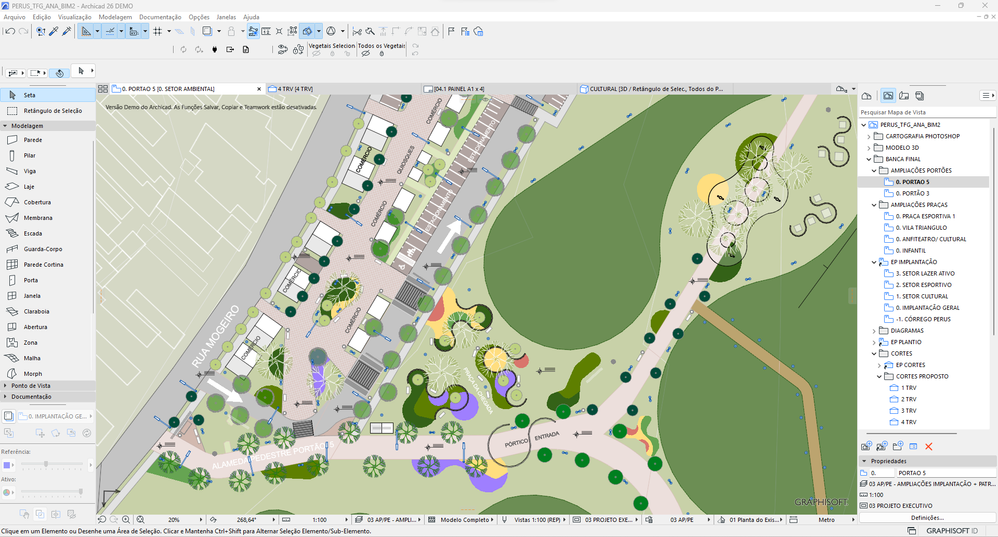This screenshot has width=998, height=537.
Task: Collapse the Modelagem toolbox section
Action: (5, 126)
